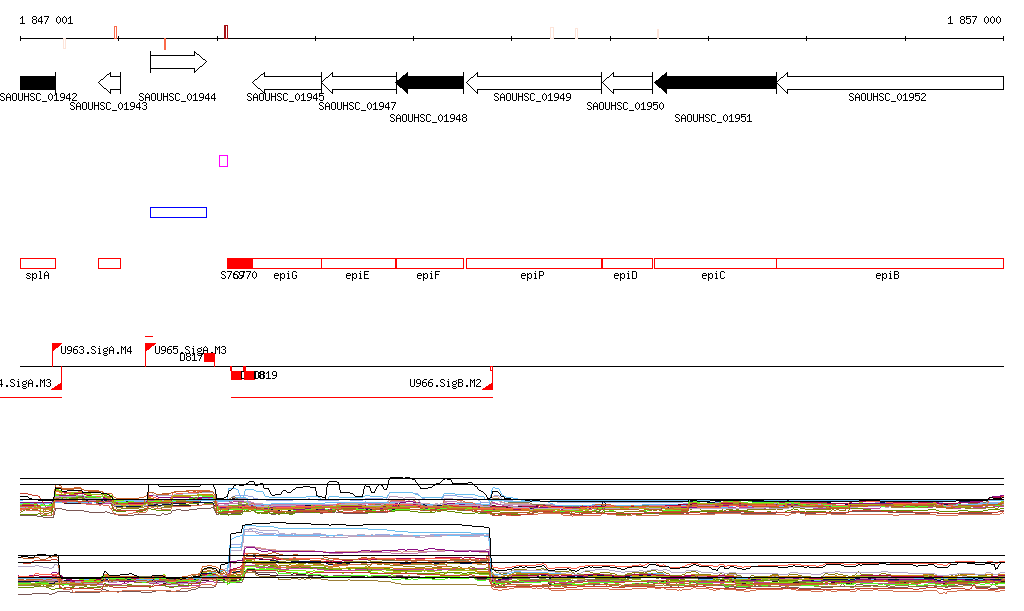Click the filled red S769 segment

(240, 264)
